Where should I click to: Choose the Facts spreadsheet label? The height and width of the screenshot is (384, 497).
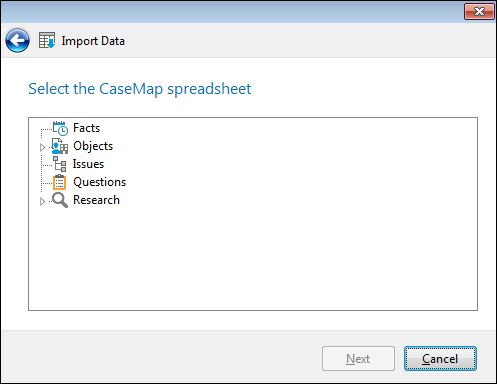86,128
